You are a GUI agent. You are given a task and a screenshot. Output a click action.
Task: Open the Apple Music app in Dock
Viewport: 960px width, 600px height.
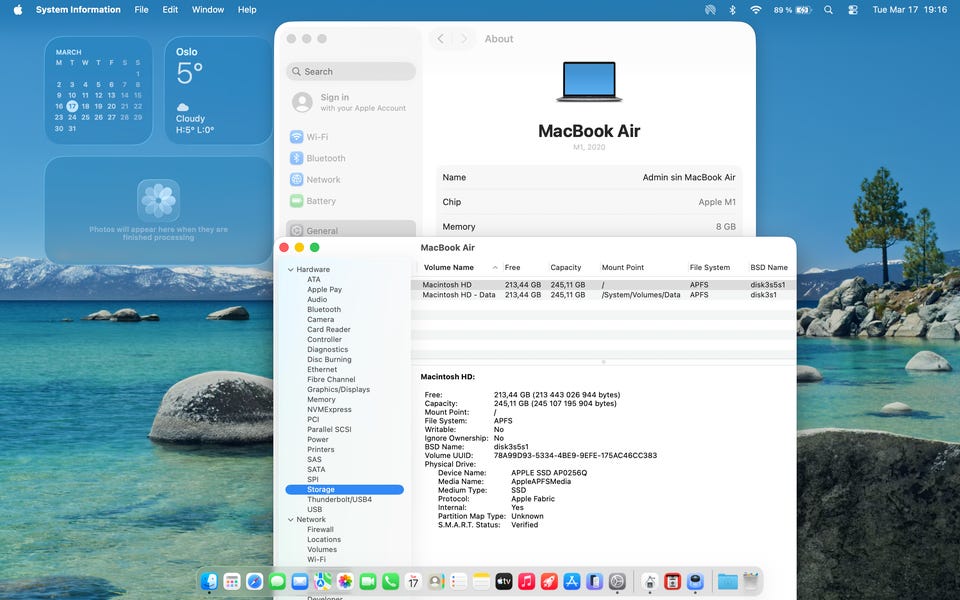click(526, 581)
